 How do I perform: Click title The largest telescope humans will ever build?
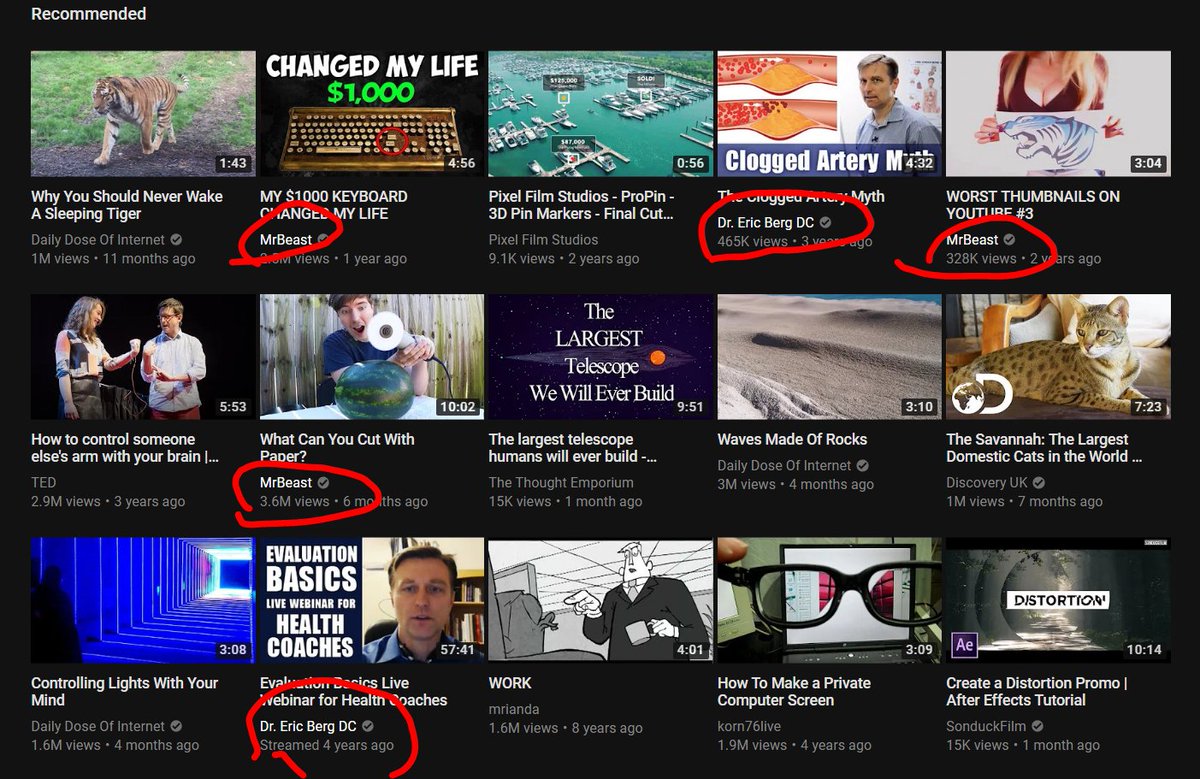pos(573,448)
